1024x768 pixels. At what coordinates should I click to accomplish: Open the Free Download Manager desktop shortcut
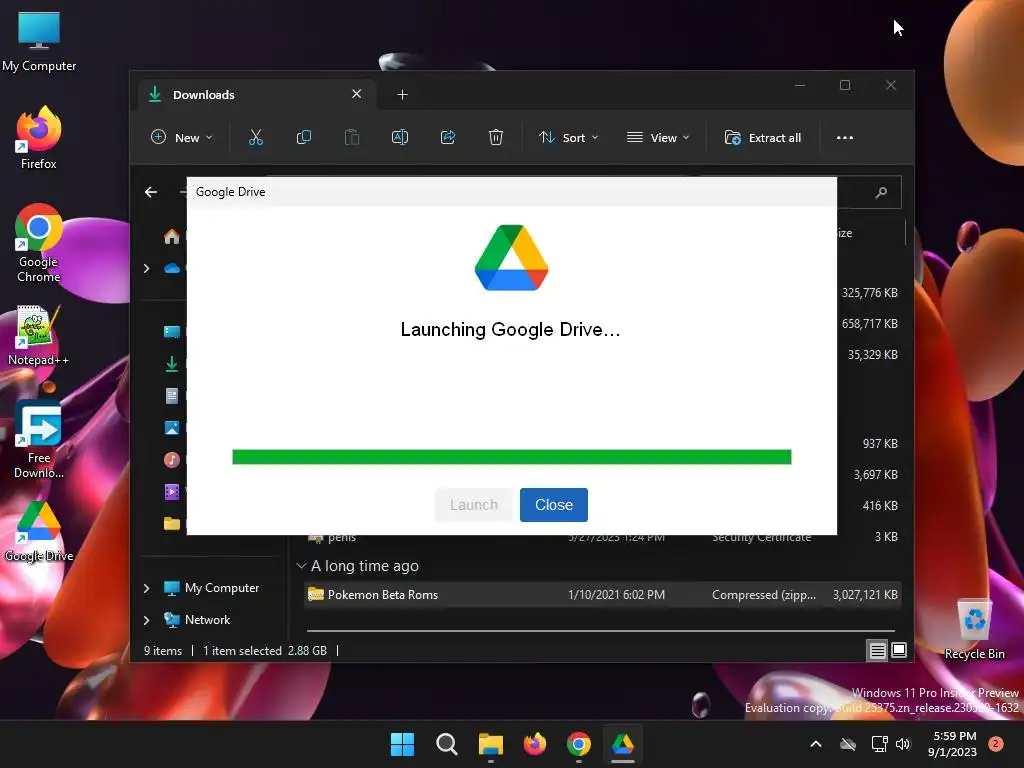click(39, 441)
